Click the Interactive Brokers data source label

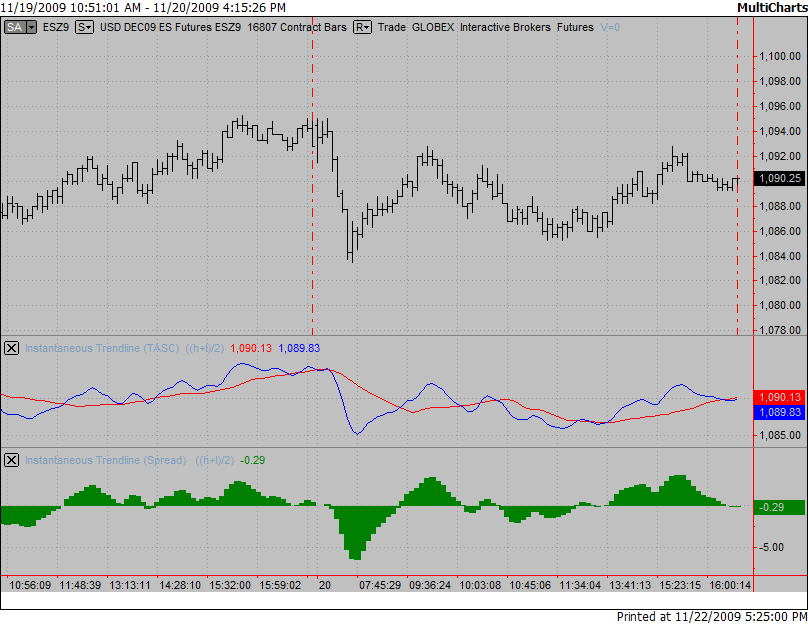click(x=505, y=27)
